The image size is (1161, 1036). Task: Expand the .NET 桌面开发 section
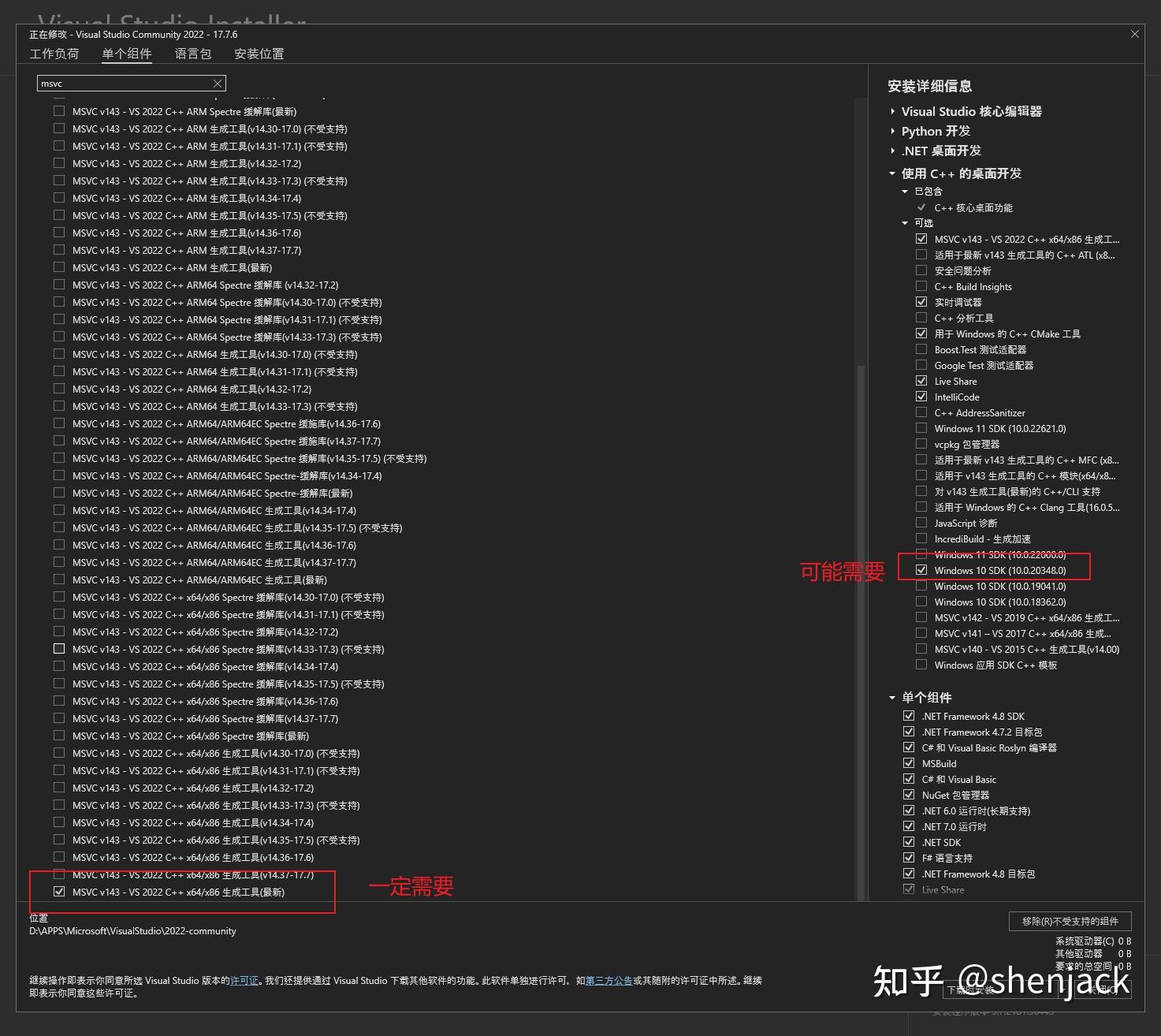(891, 151)
